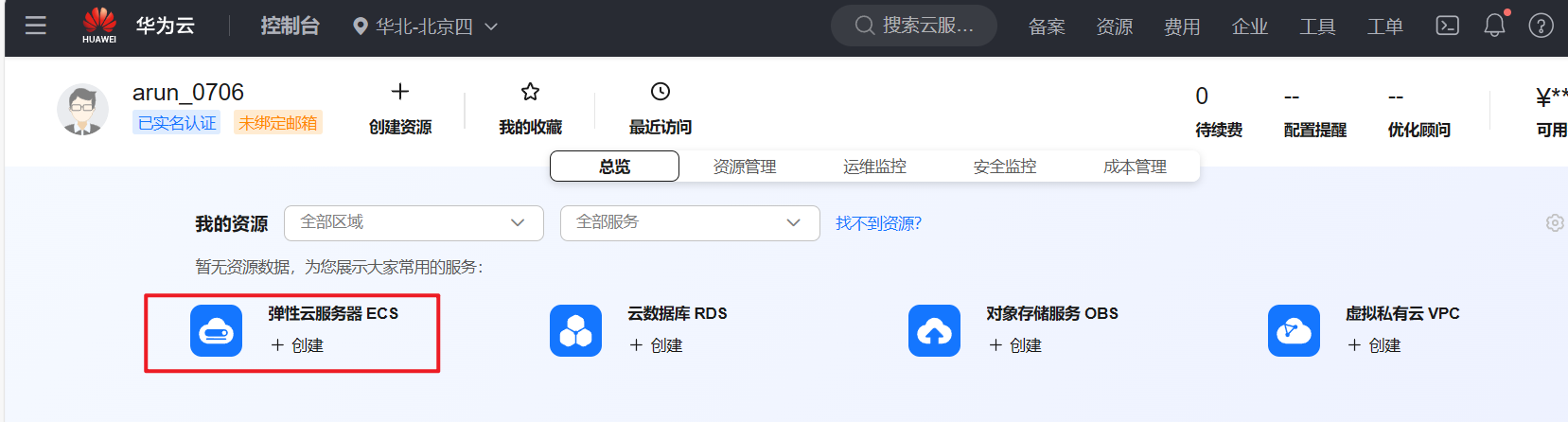Click the 待续费 count of 0
The width and height of the screenshot is (1568, 422).
point(1202,97)
